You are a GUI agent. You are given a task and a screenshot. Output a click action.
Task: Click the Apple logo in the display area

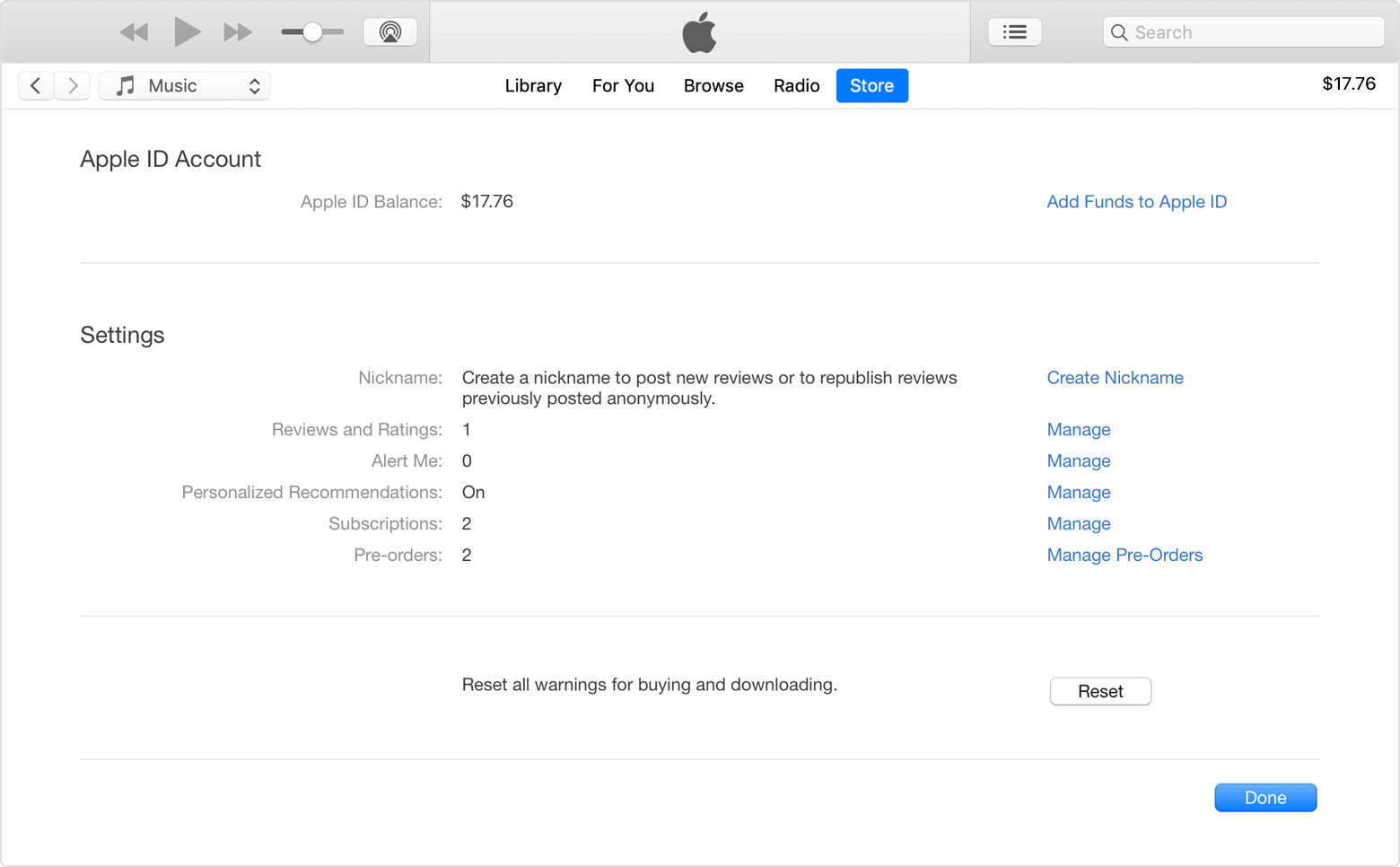pos(700,33)
